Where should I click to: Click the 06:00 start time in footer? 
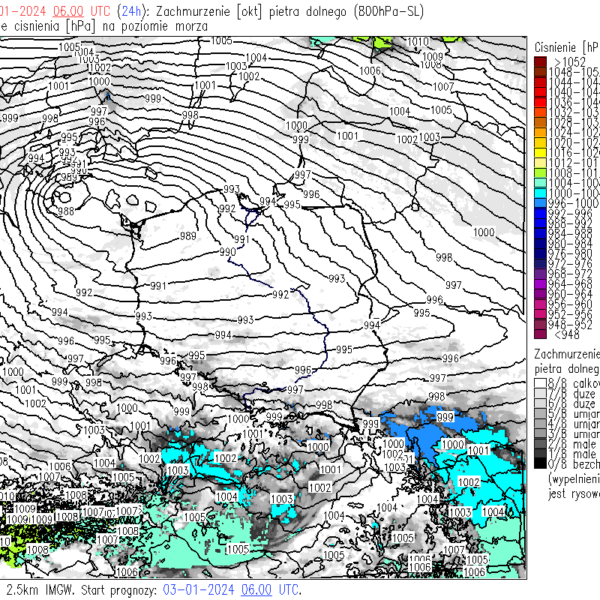[256, 590]
